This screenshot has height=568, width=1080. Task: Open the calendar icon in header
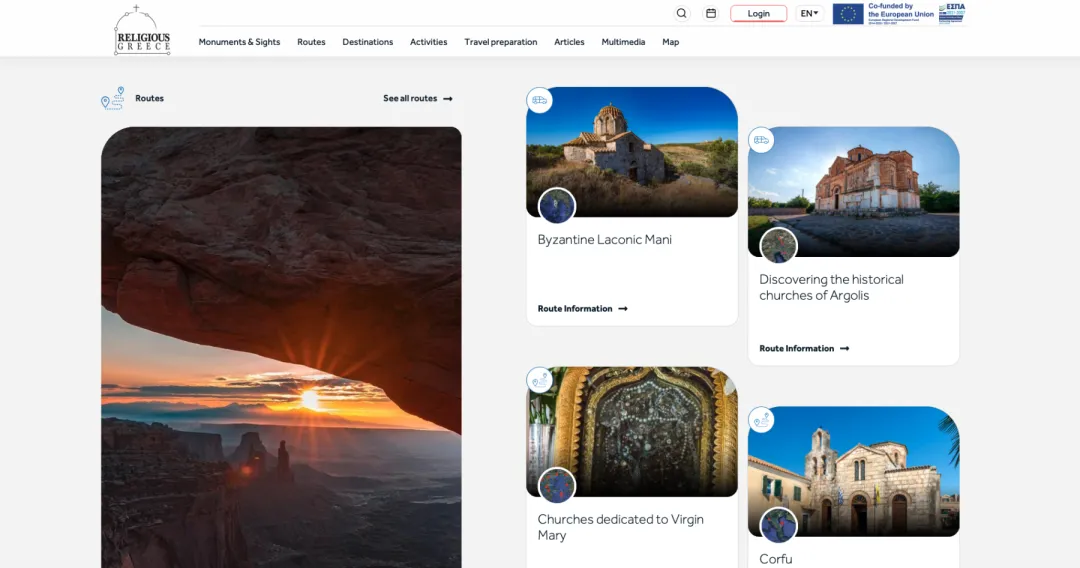point(711,14)
